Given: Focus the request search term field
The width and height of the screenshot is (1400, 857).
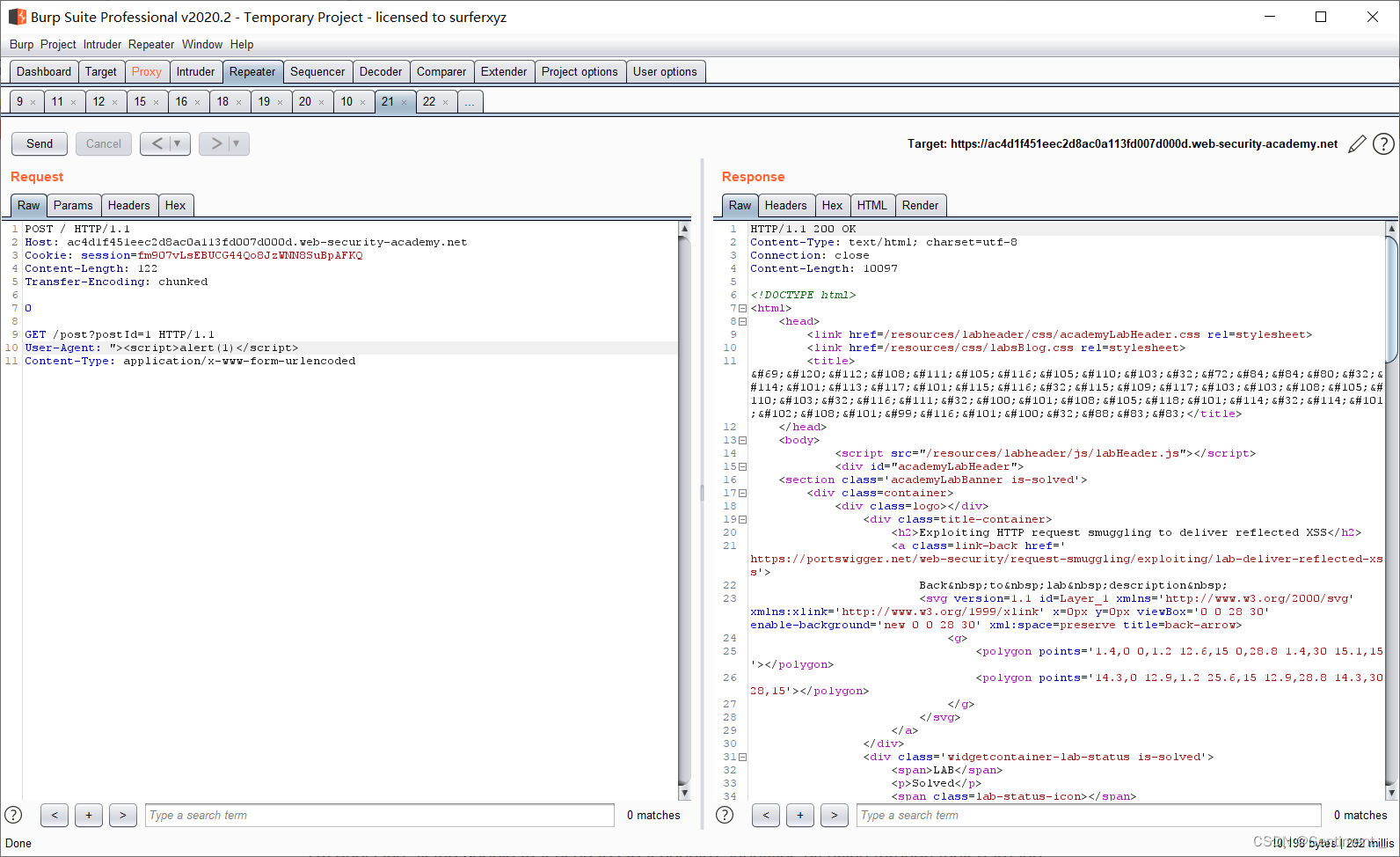Looking at the screenshot, I should coord(380,815).
